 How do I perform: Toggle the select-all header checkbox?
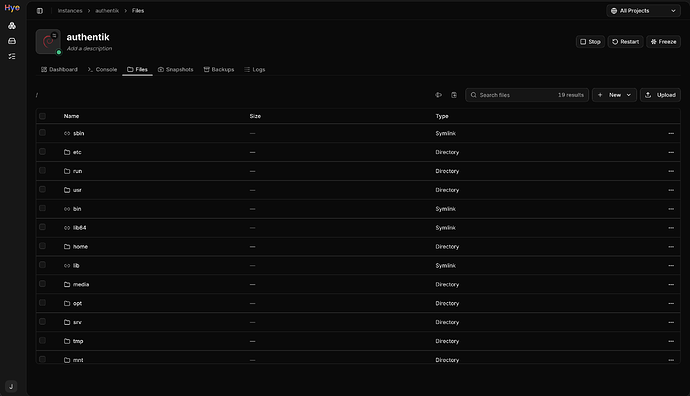42,116
